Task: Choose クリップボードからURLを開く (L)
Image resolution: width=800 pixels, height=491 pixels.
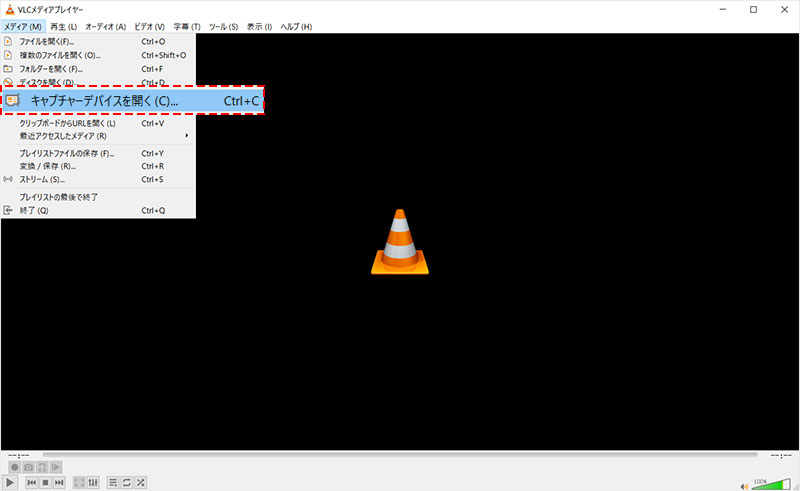Action: point(98,123)
